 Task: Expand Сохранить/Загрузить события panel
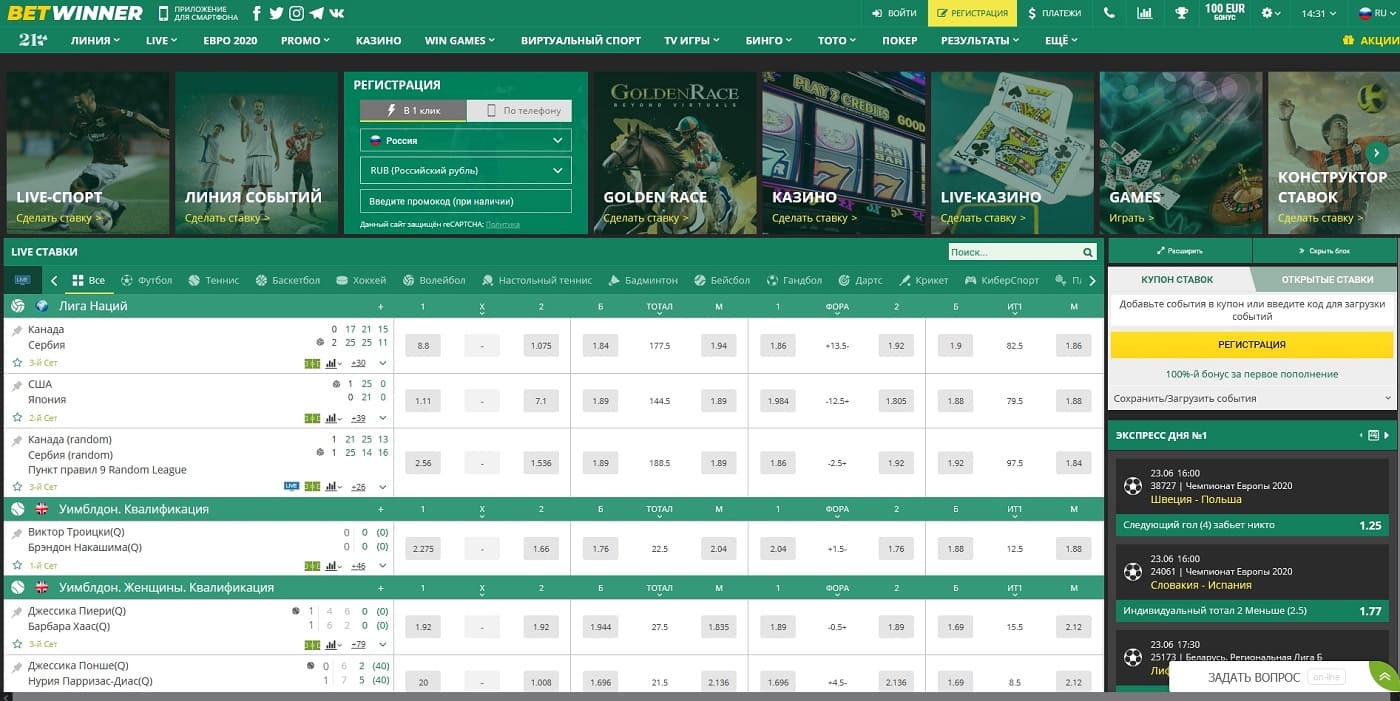[1252, 398]
